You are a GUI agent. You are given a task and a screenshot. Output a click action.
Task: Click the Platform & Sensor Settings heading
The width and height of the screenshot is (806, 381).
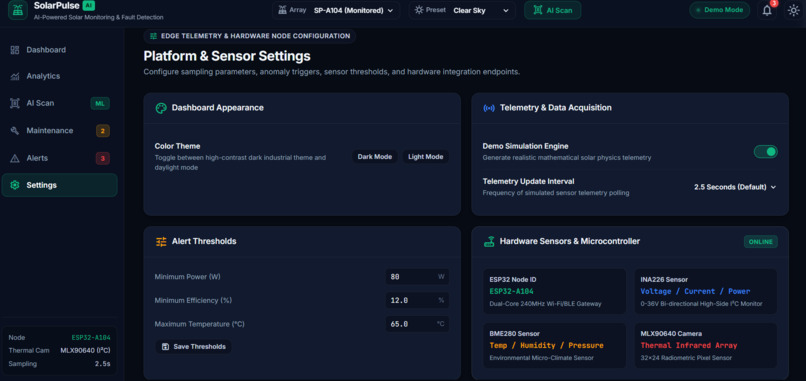pyautogui.click(x=227, y=56)
